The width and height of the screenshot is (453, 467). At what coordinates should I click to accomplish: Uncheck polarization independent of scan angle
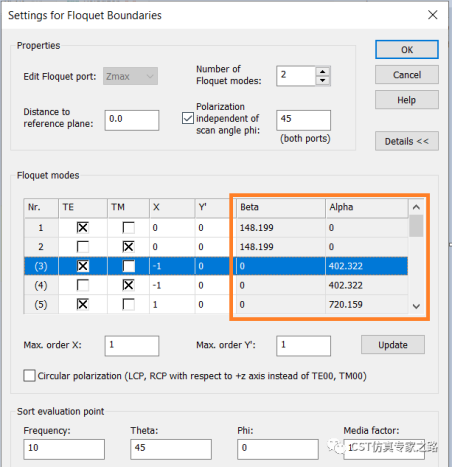[188, 118]
